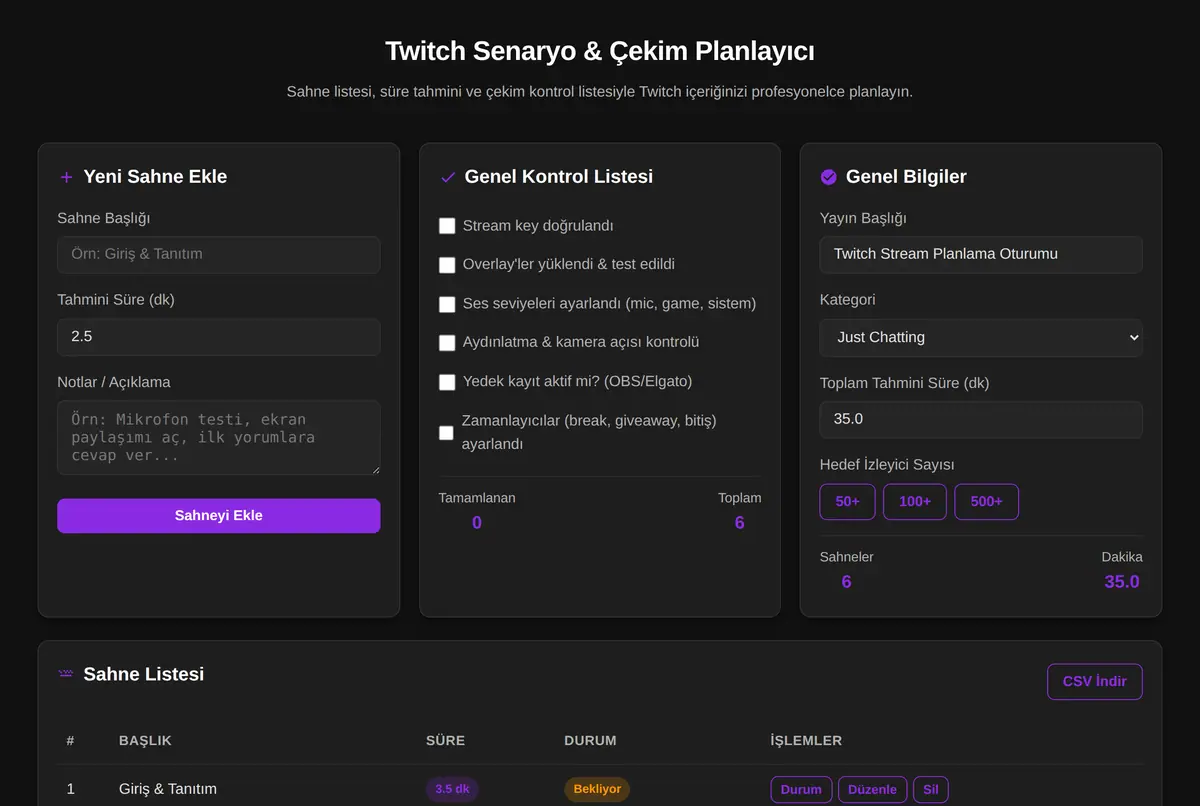Click the checkmark icon beside Genel Kontrol Listesi
The width and height of the screenshot is (1200, 806).
pyautogui.click(x=448, y=177)
